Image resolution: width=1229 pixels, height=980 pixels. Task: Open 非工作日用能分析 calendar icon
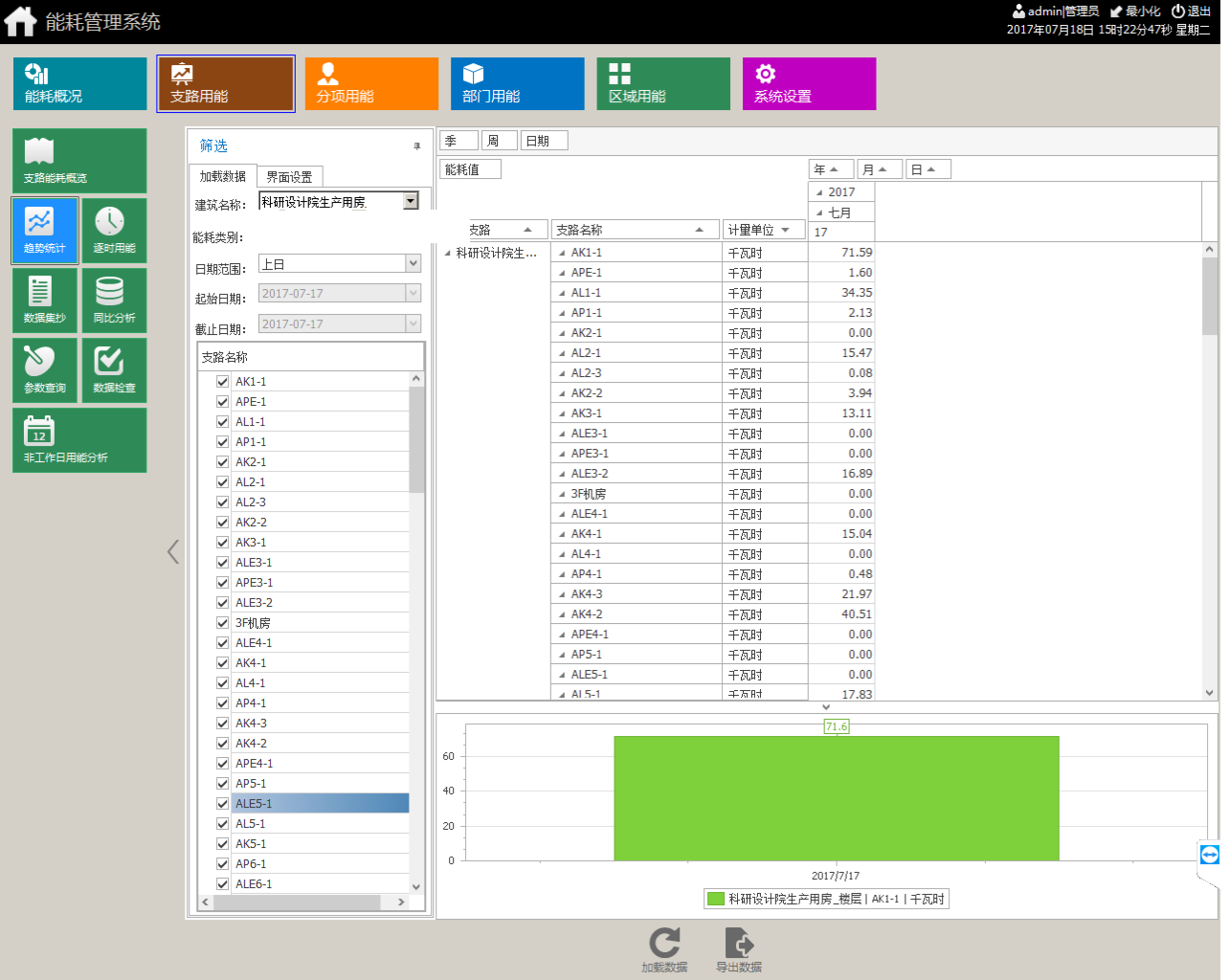(x=39, y=432)
